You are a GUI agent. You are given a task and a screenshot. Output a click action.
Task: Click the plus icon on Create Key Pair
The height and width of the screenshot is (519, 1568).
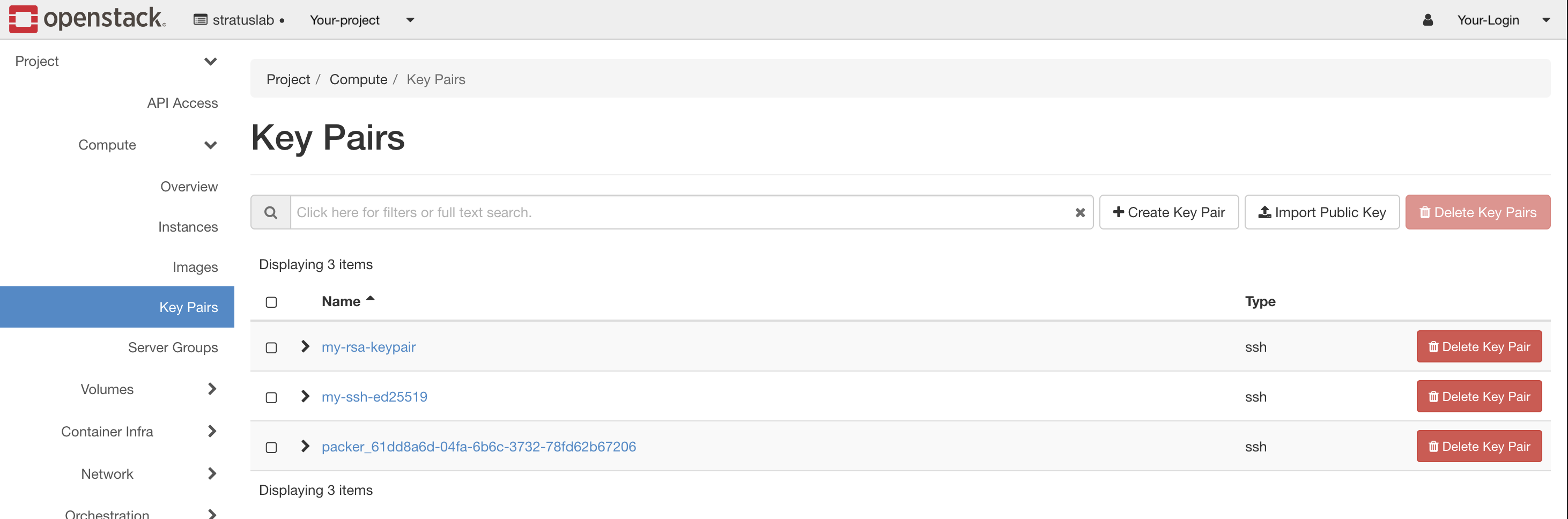click(x=1119, y=212)
